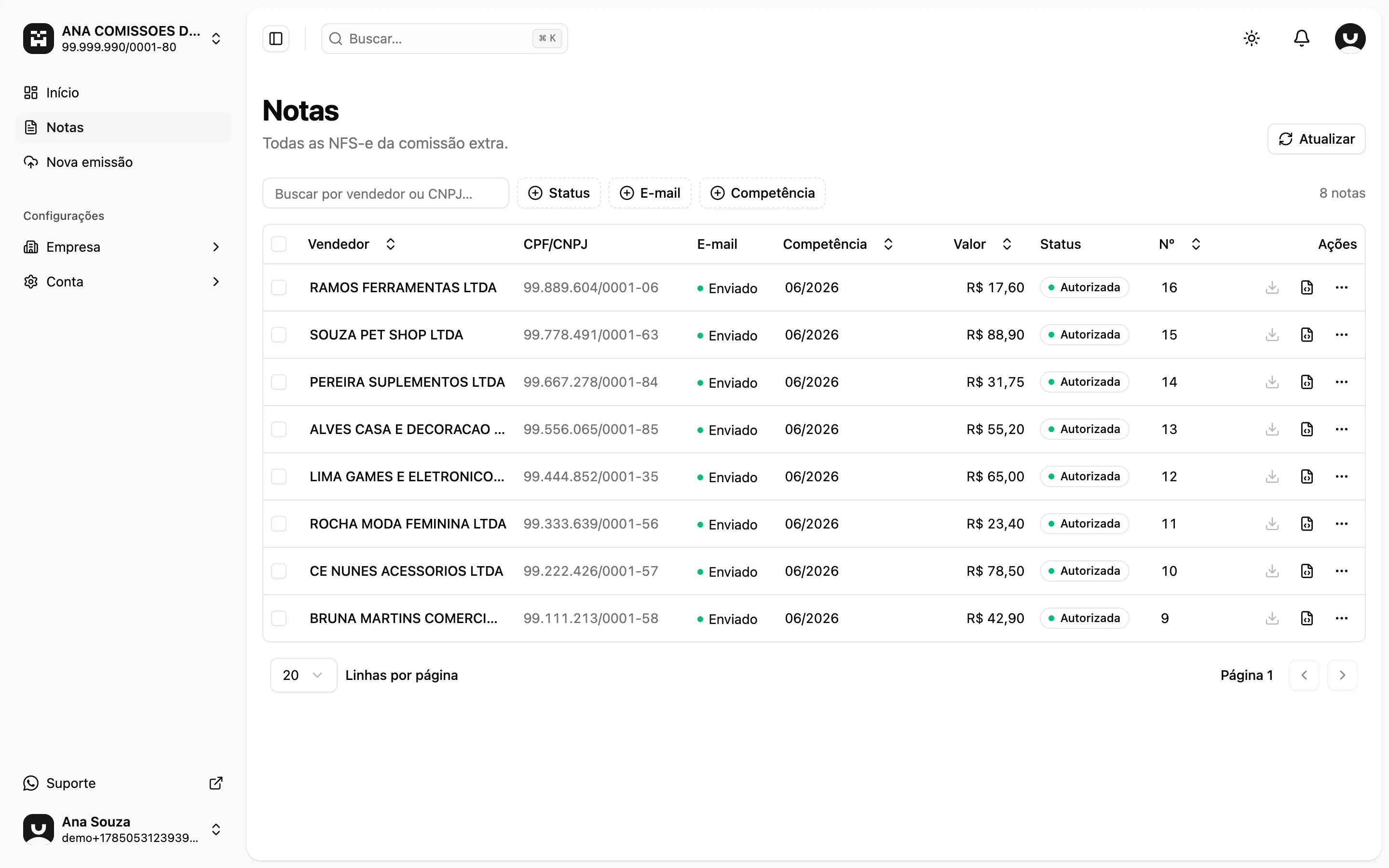
Task: Switch theme with the sun icon
Action: (x=1251, y=39)
